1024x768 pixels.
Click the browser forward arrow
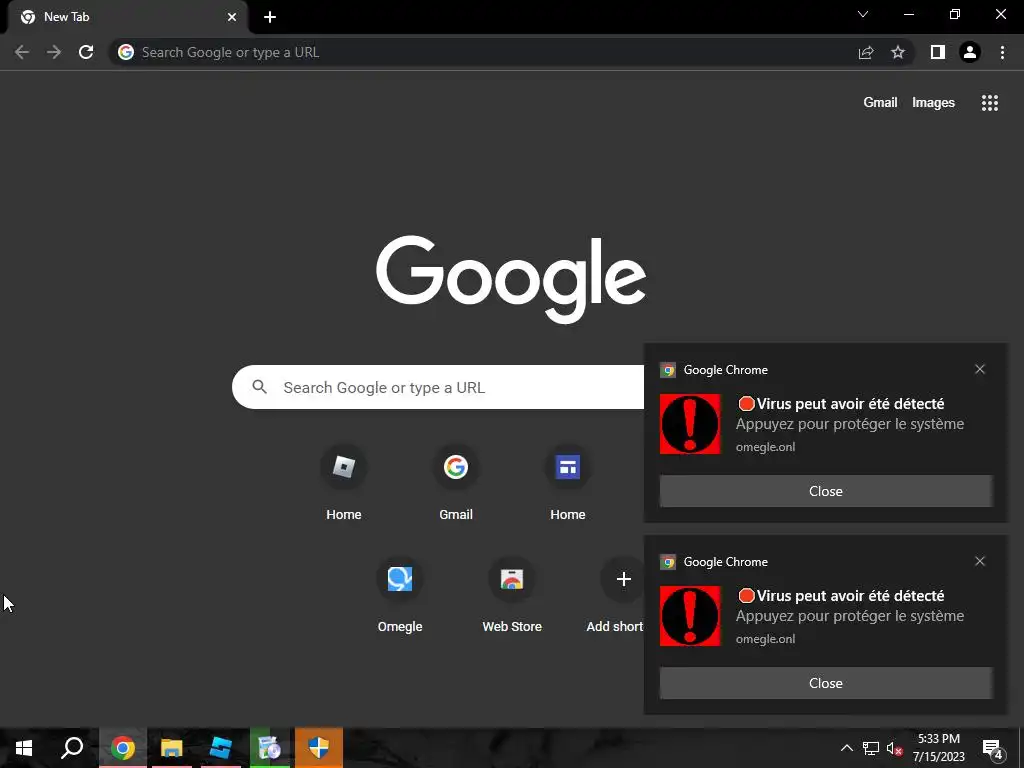pyautogui.click(x=54, y=52)
